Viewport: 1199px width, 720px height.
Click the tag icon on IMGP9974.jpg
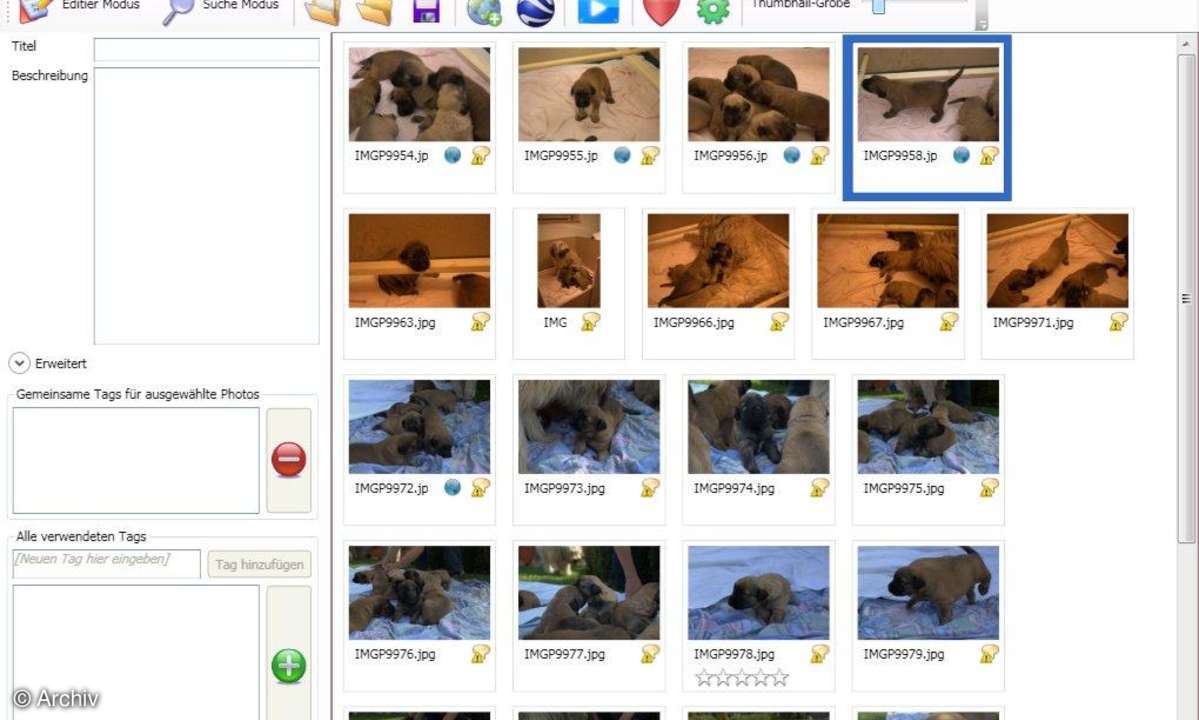point(820,487)
